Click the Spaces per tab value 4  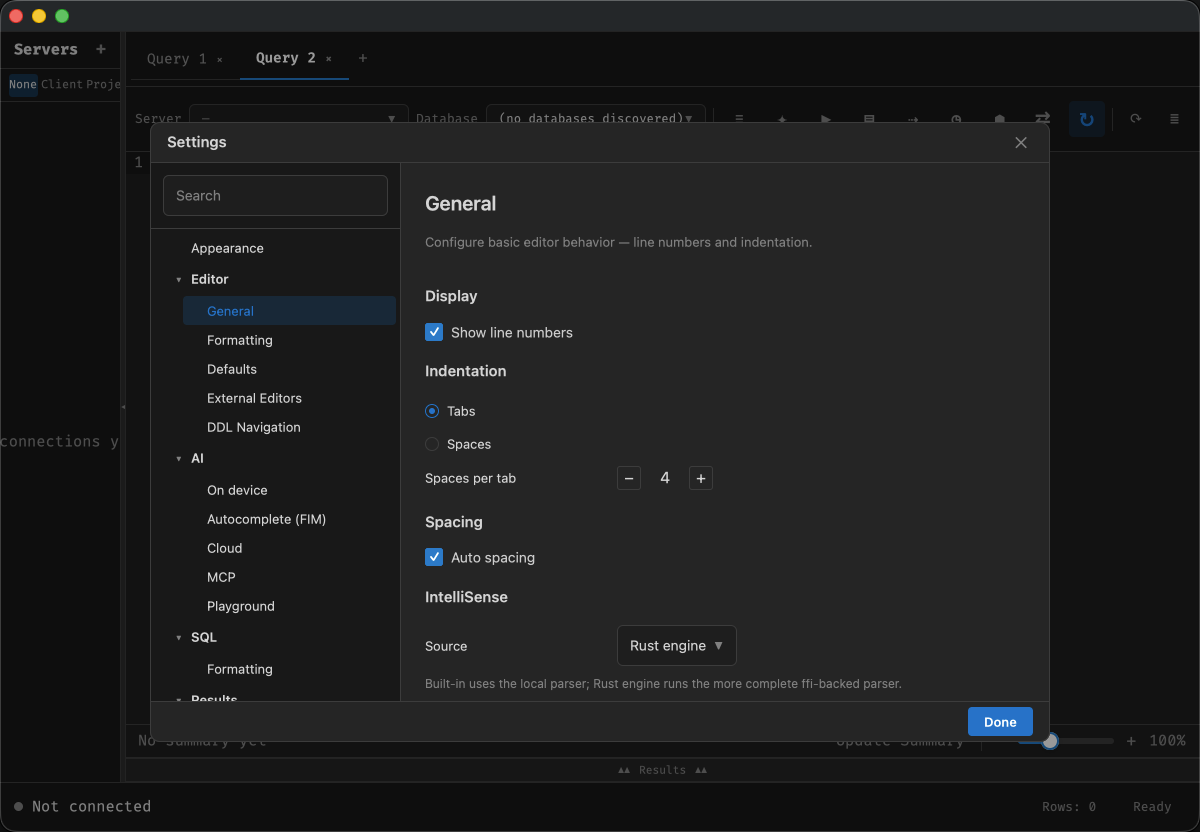click(665, 478)
